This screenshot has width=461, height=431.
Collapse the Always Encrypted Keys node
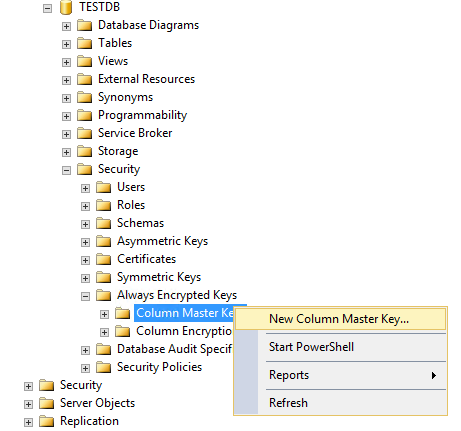tap(85, 296)
